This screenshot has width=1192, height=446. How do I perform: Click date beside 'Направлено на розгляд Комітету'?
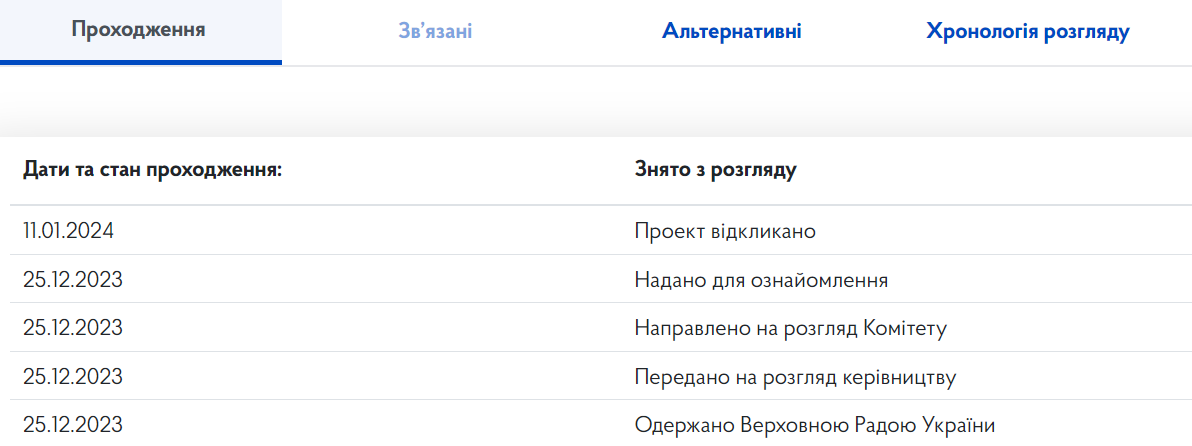pyautogui.click(x=73, y=327)
